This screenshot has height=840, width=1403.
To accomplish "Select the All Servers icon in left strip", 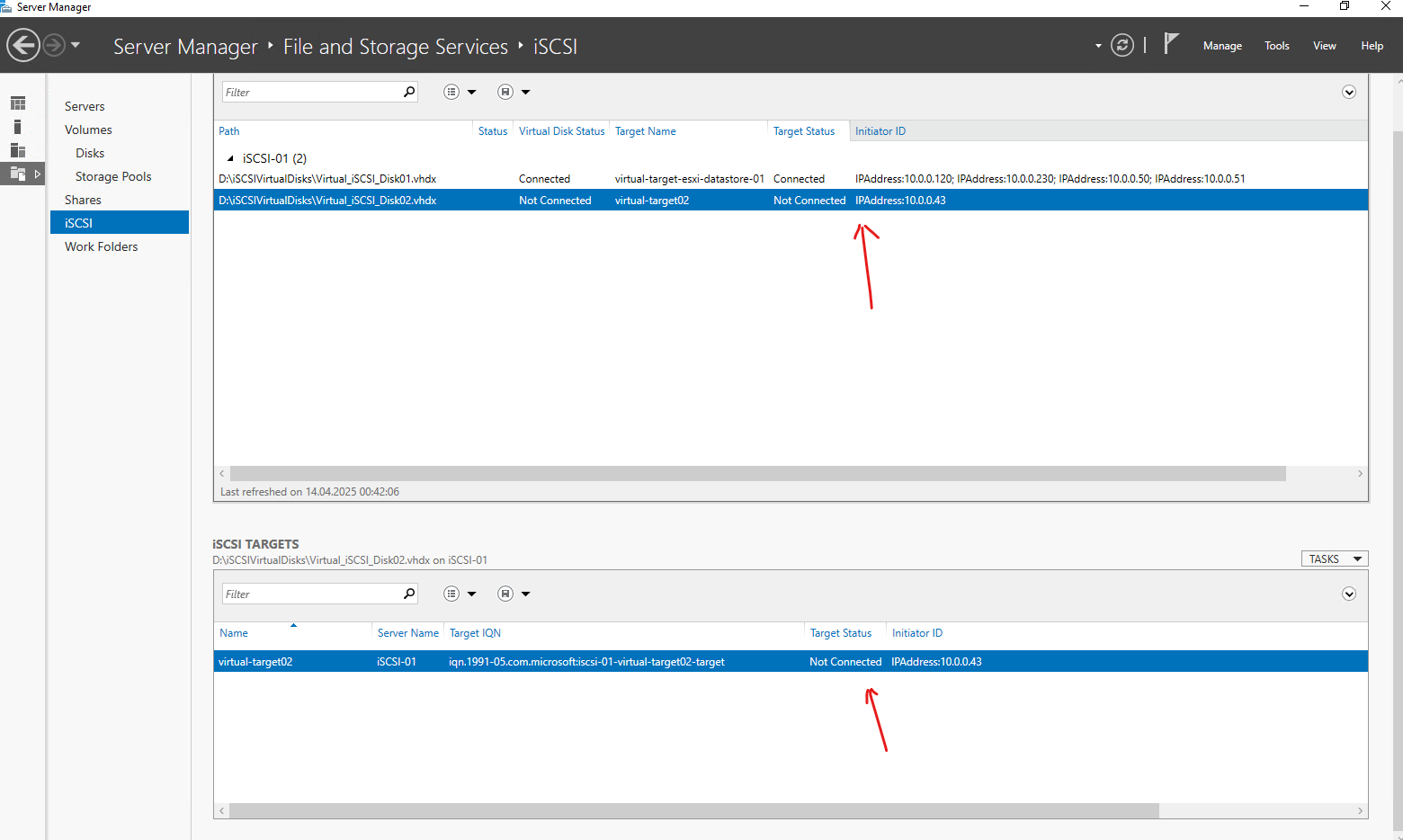I will 18,150.
